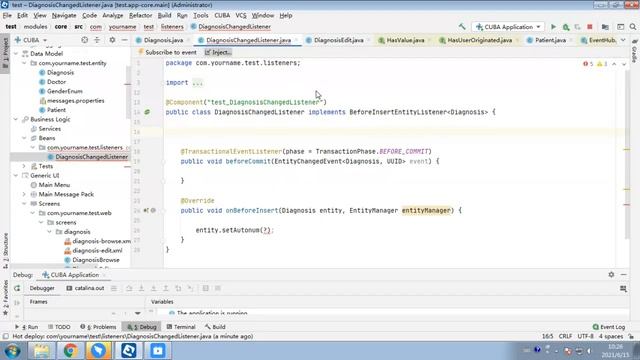Viewport: 640px width, 360px height.
Task: Stop the running application via the red square
Action: pos(590,27)
